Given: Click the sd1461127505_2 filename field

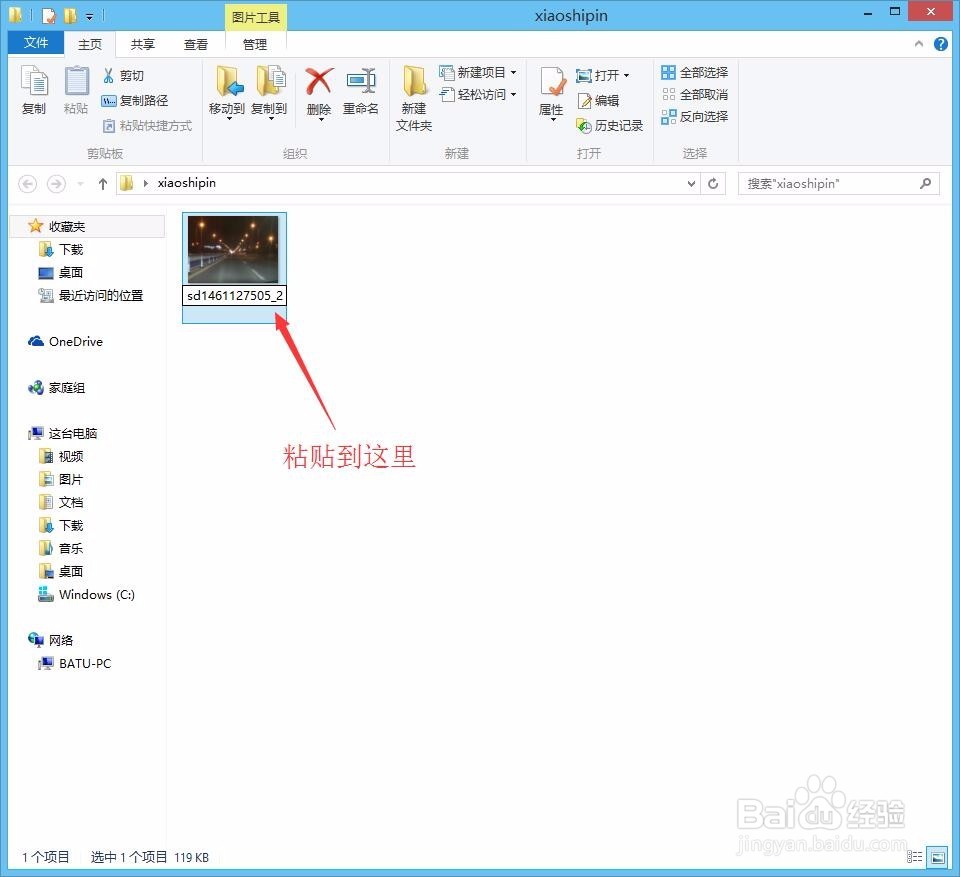Looking at the screenshot, I should click(x=234, y=295).
